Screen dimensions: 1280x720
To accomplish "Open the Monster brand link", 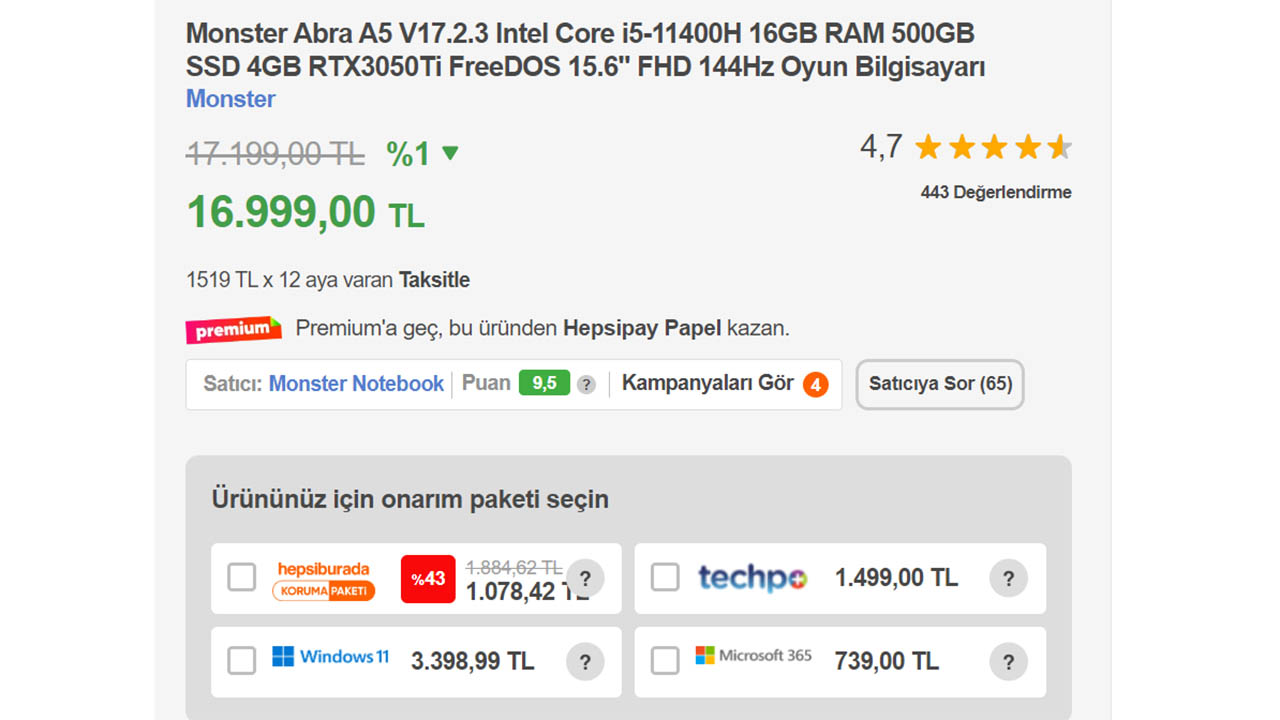I will point(230,99).
